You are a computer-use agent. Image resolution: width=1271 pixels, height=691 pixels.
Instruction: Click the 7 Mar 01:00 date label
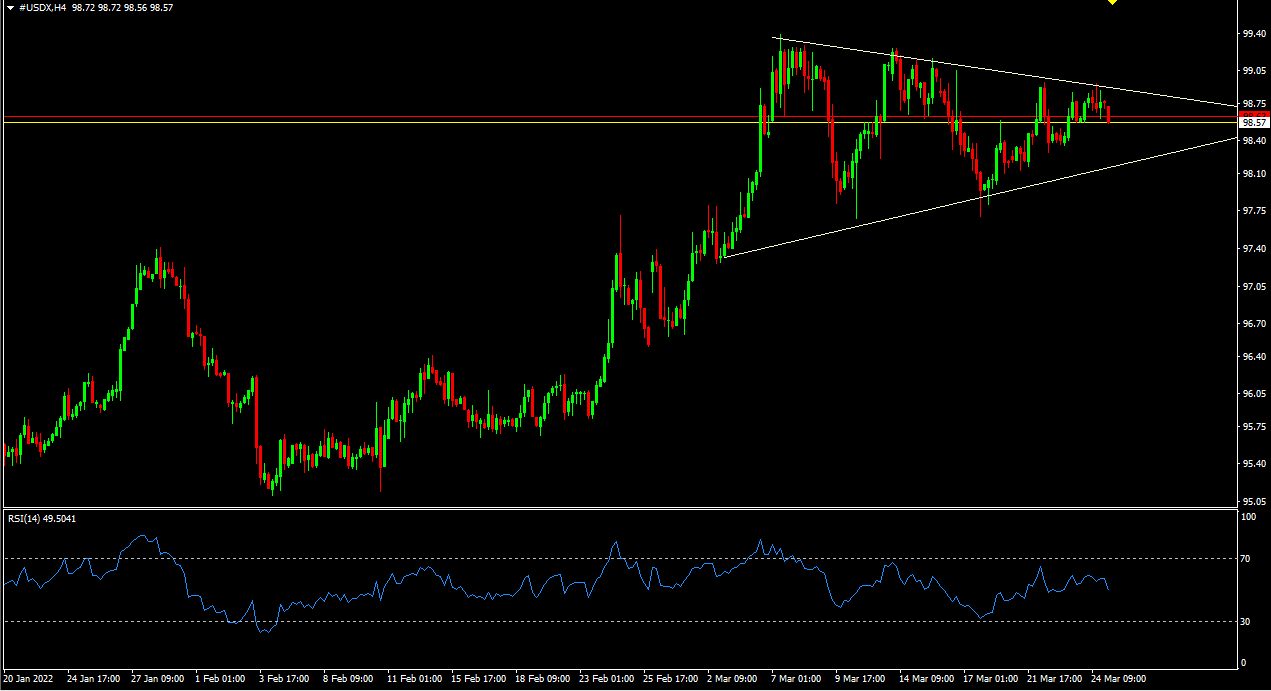(796, 678)
